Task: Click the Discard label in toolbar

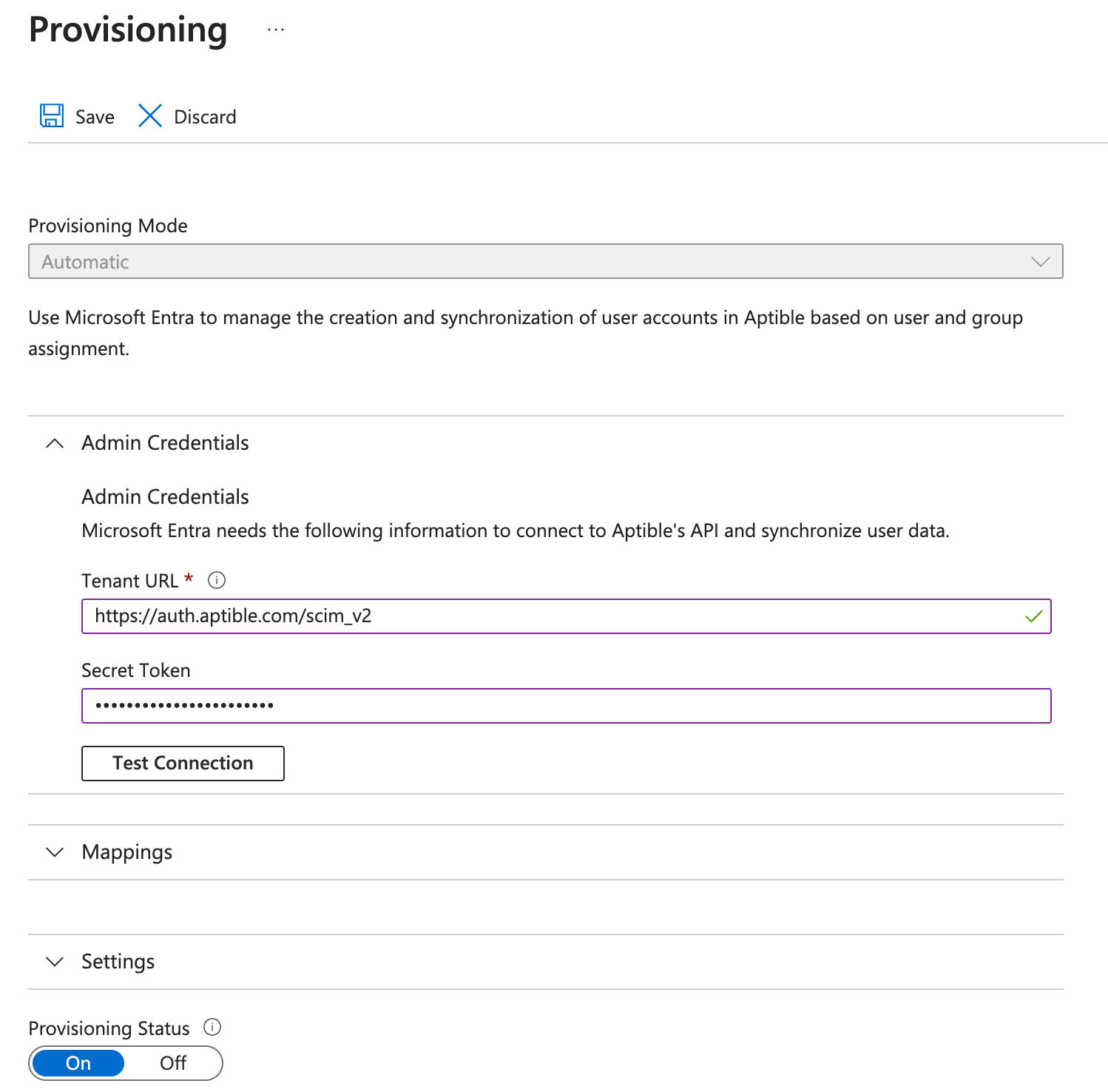Action: (205, 117)
